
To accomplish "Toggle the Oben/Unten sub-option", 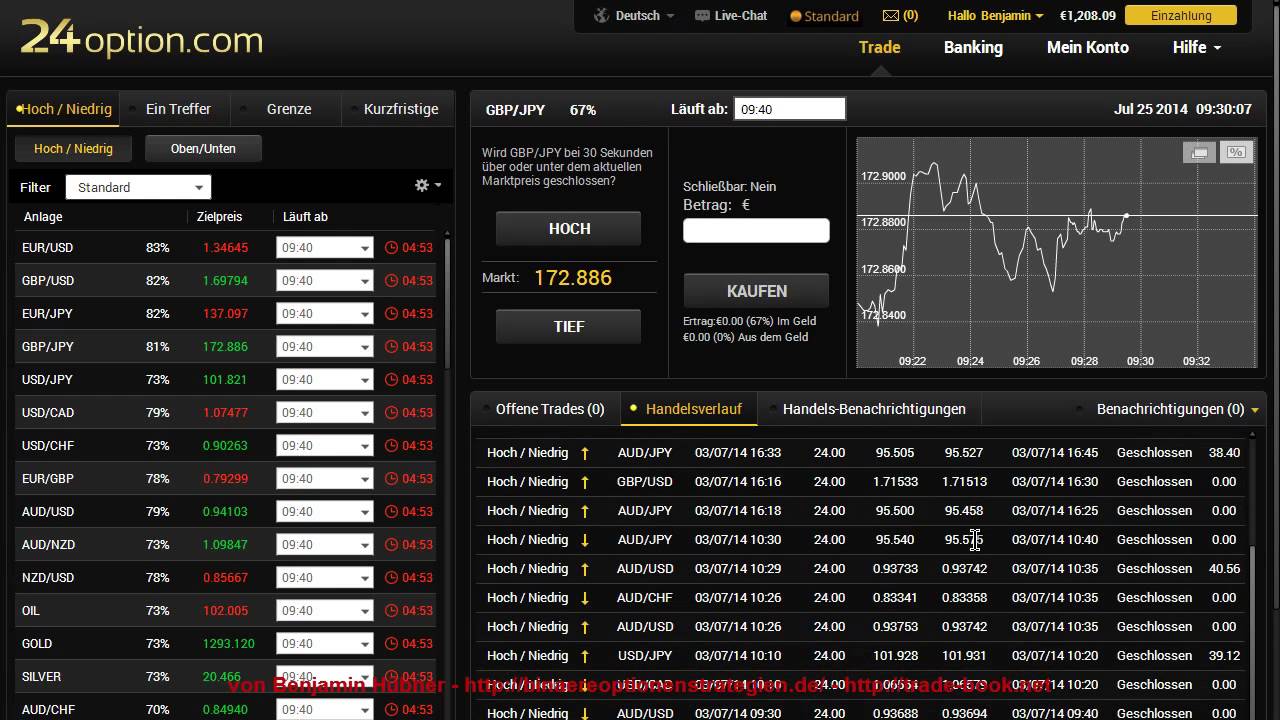I will point(204,149).
